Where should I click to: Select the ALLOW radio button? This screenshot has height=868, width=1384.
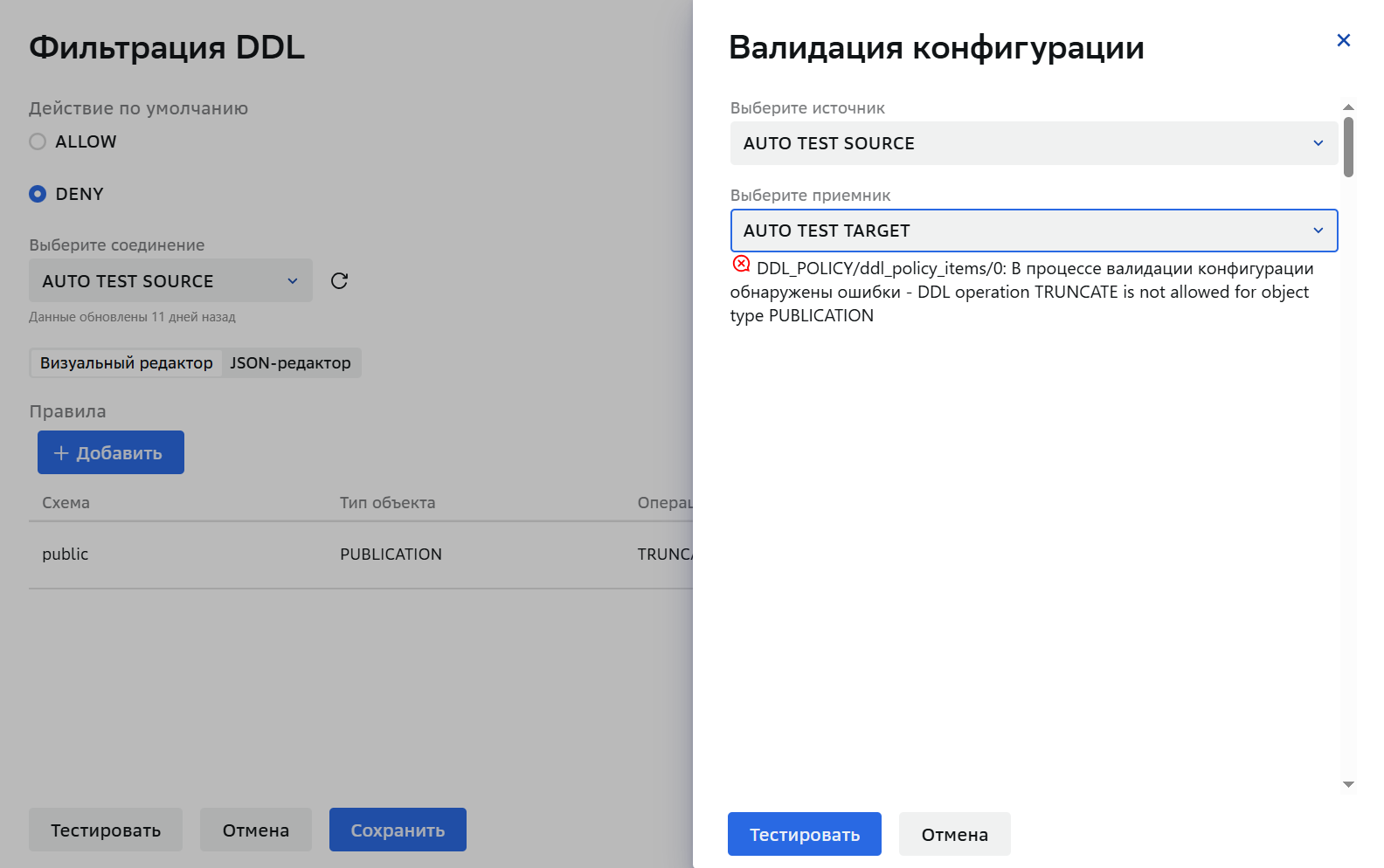click(x=38, y=141)
